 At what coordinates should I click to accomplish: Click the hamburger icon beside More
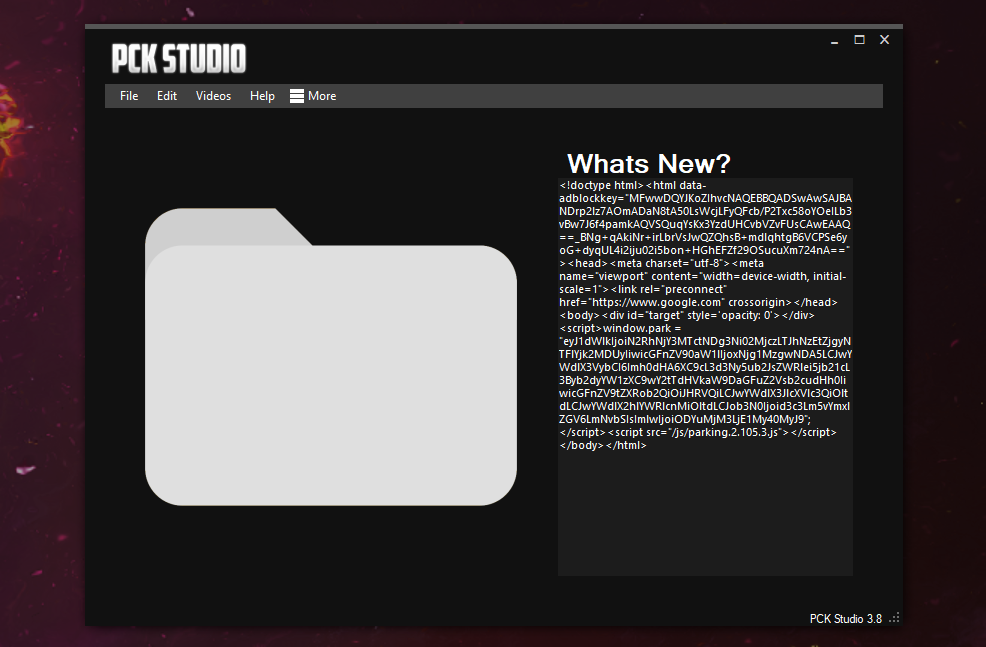pyautogui.click(x=297, y=96)
